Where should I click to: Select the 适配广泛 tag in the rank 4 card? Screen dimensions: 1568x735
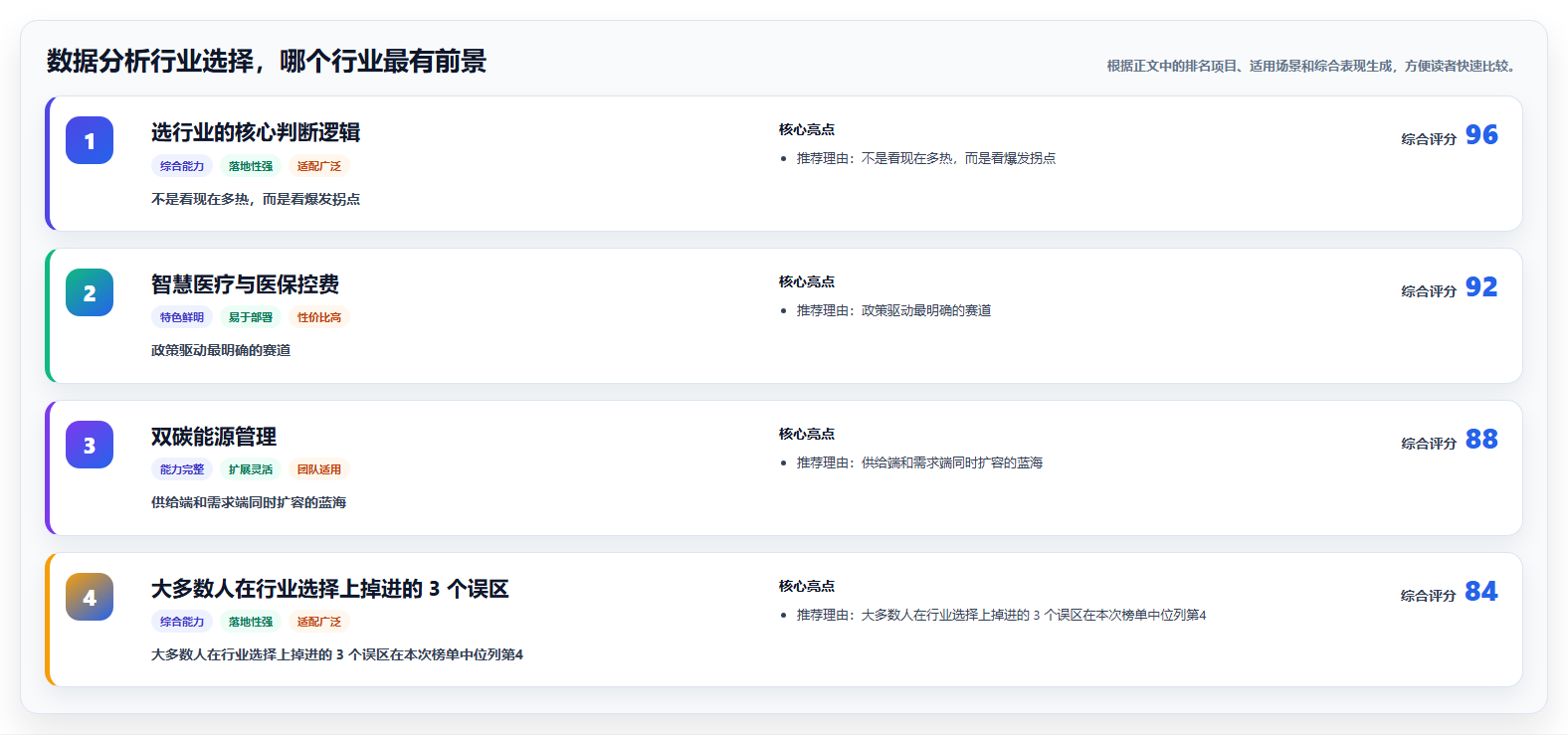coord(319,622)
